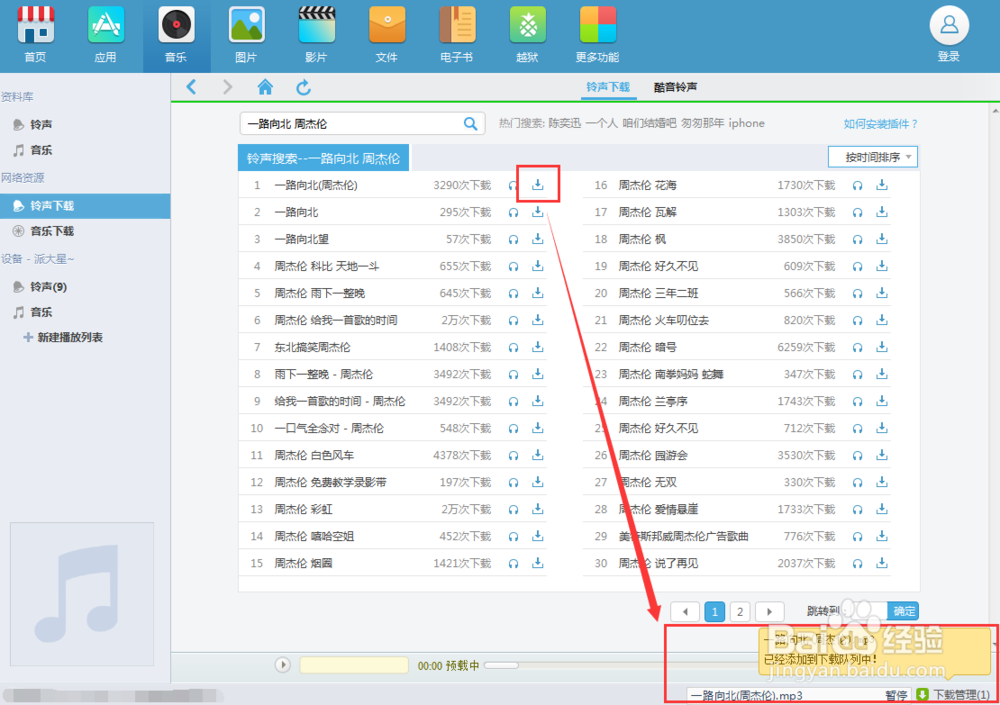Download 周杰伦 给我一首歌的时间 ringtone
1000x705 pixels.
(538, 320)
